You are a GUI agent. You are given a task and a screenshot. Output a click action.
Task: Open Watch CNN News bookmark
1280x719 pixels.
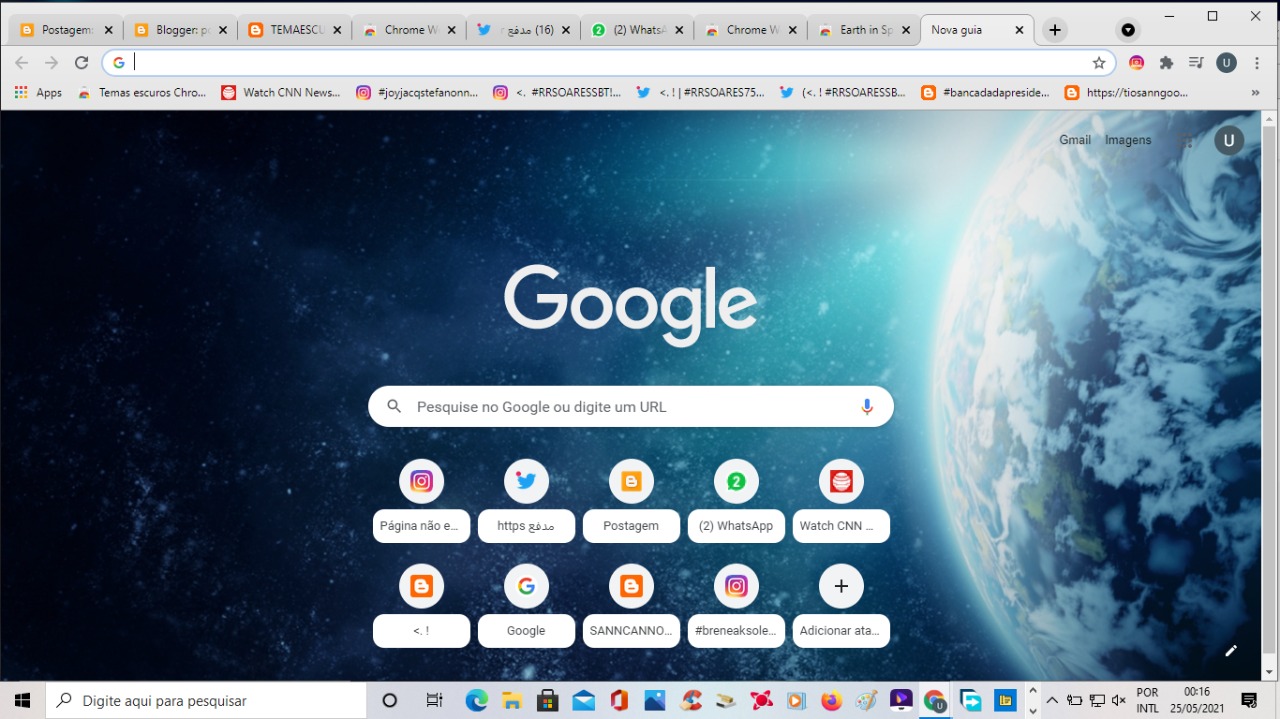click(x=280, y=92)
